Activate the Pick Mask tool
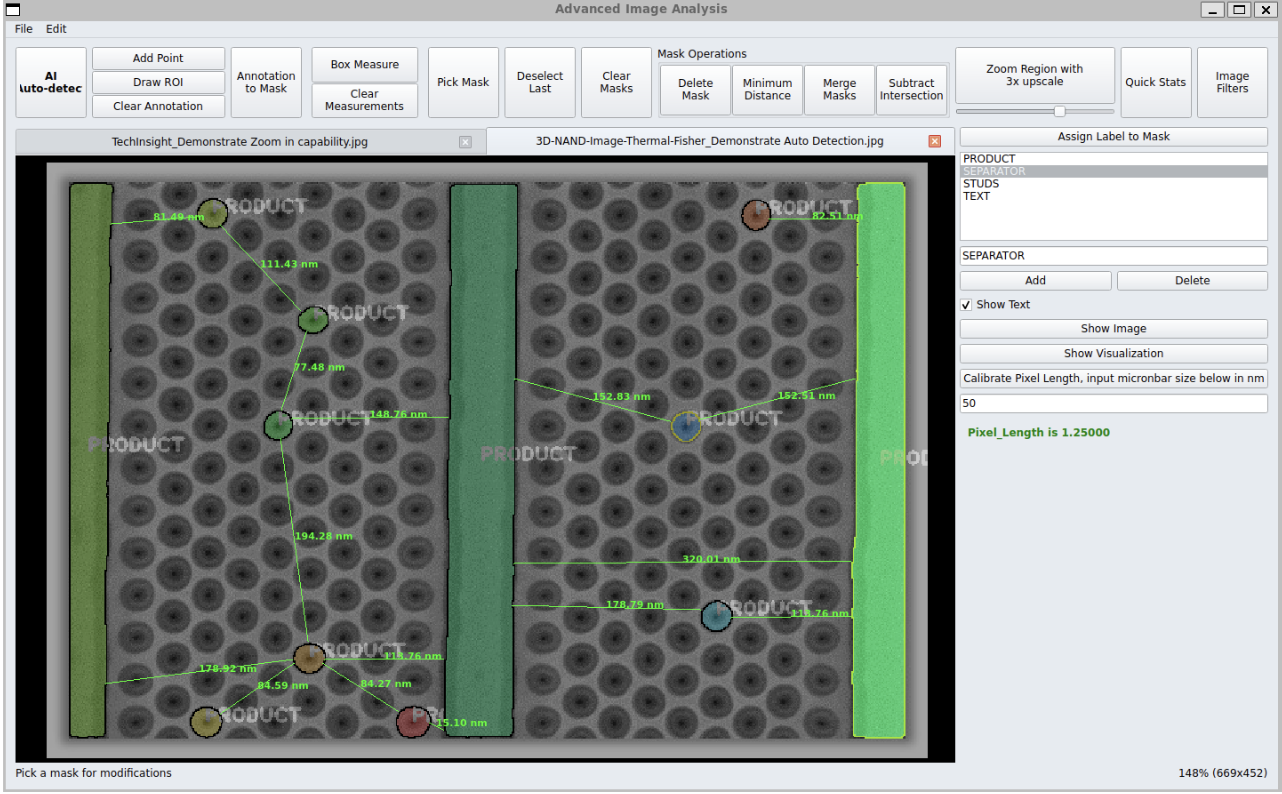1282x794 pixels. click(463, 82)
